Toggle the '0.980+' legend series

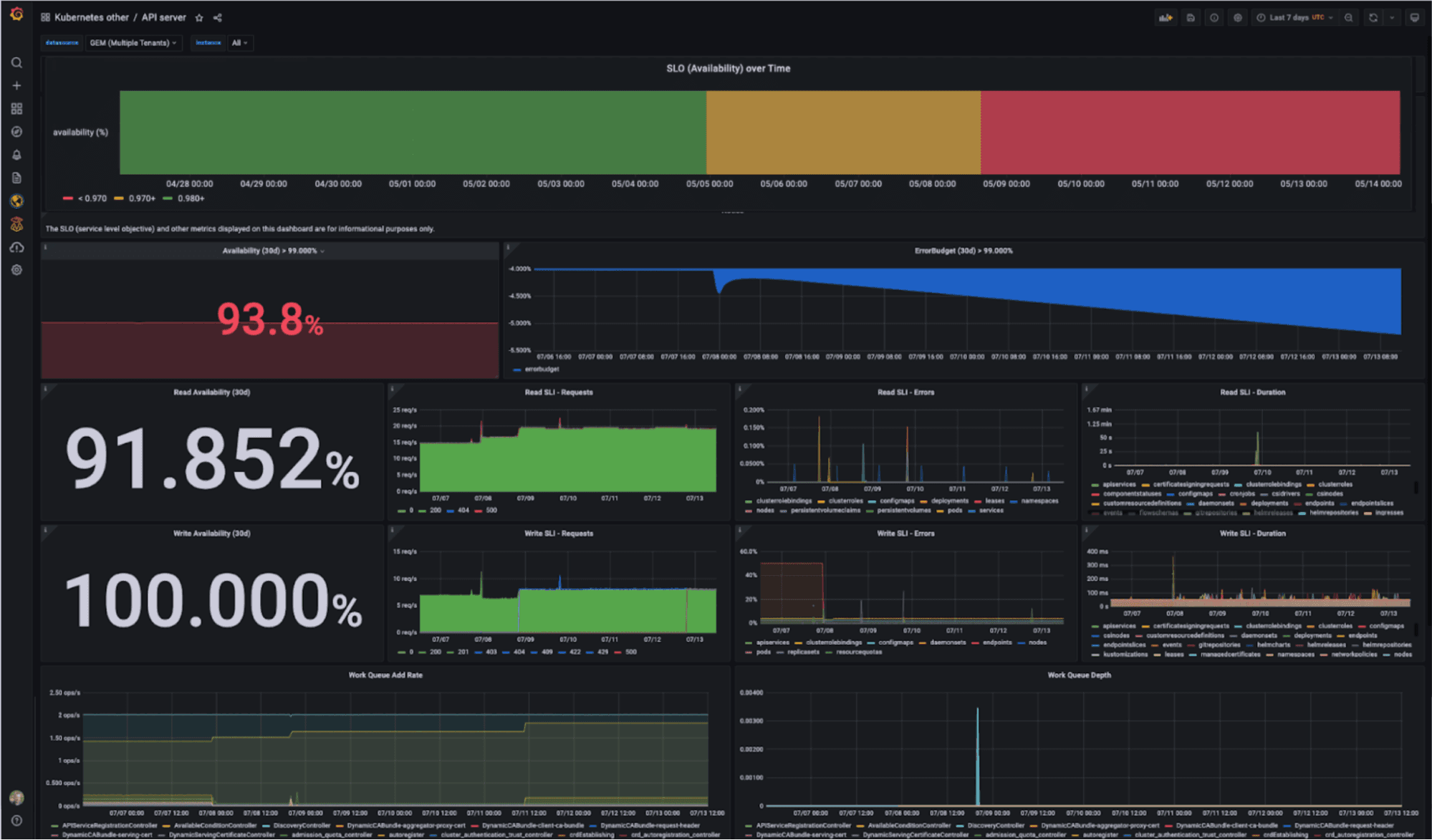[x=190, y=198]
